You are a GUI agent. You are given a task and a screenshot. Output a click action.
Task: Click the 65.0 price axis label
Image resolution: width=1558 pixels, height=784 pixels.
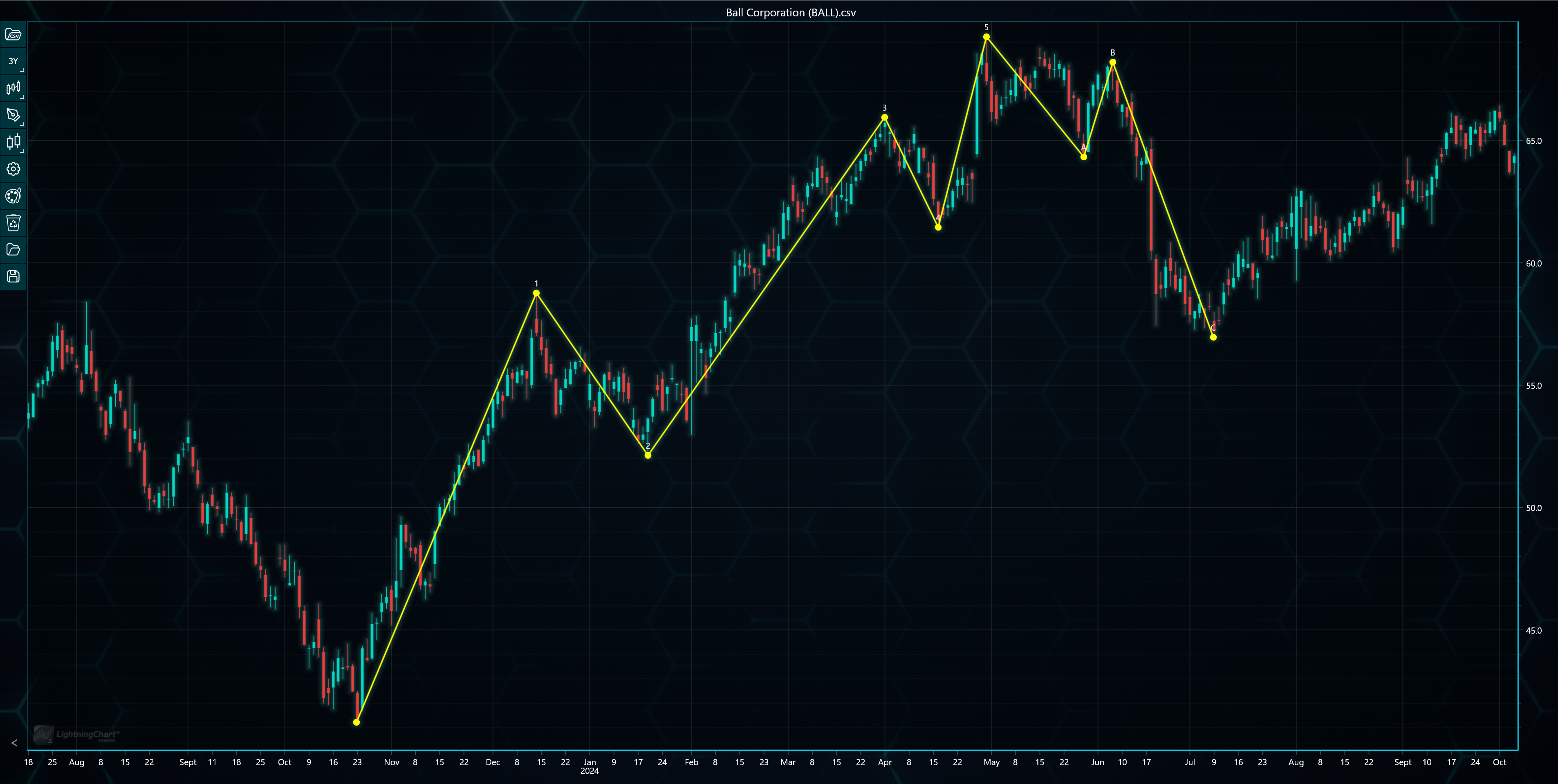coord(1533,141)
